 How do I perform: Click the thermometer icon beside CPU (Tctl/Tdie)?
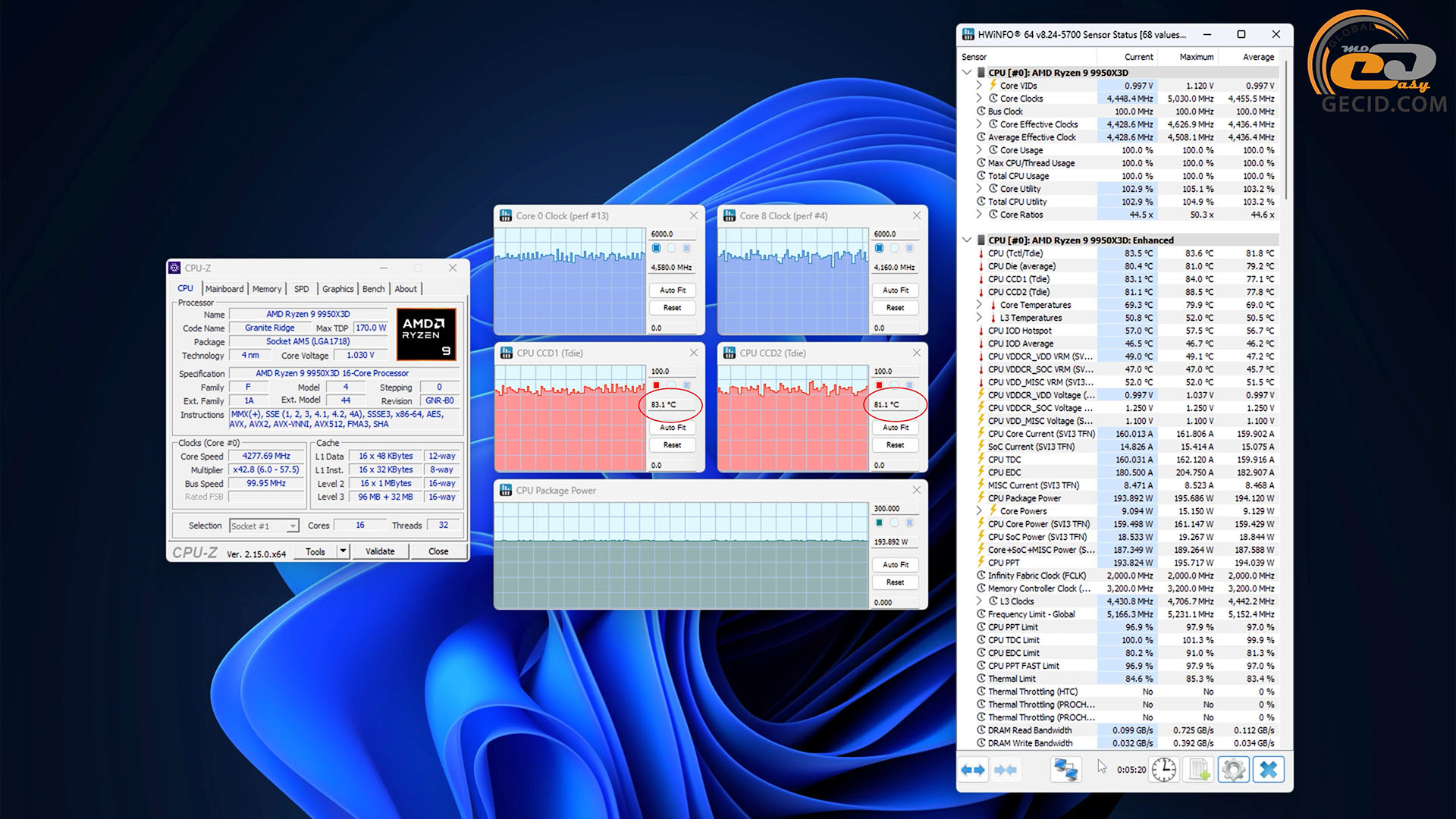coord(981,253)
